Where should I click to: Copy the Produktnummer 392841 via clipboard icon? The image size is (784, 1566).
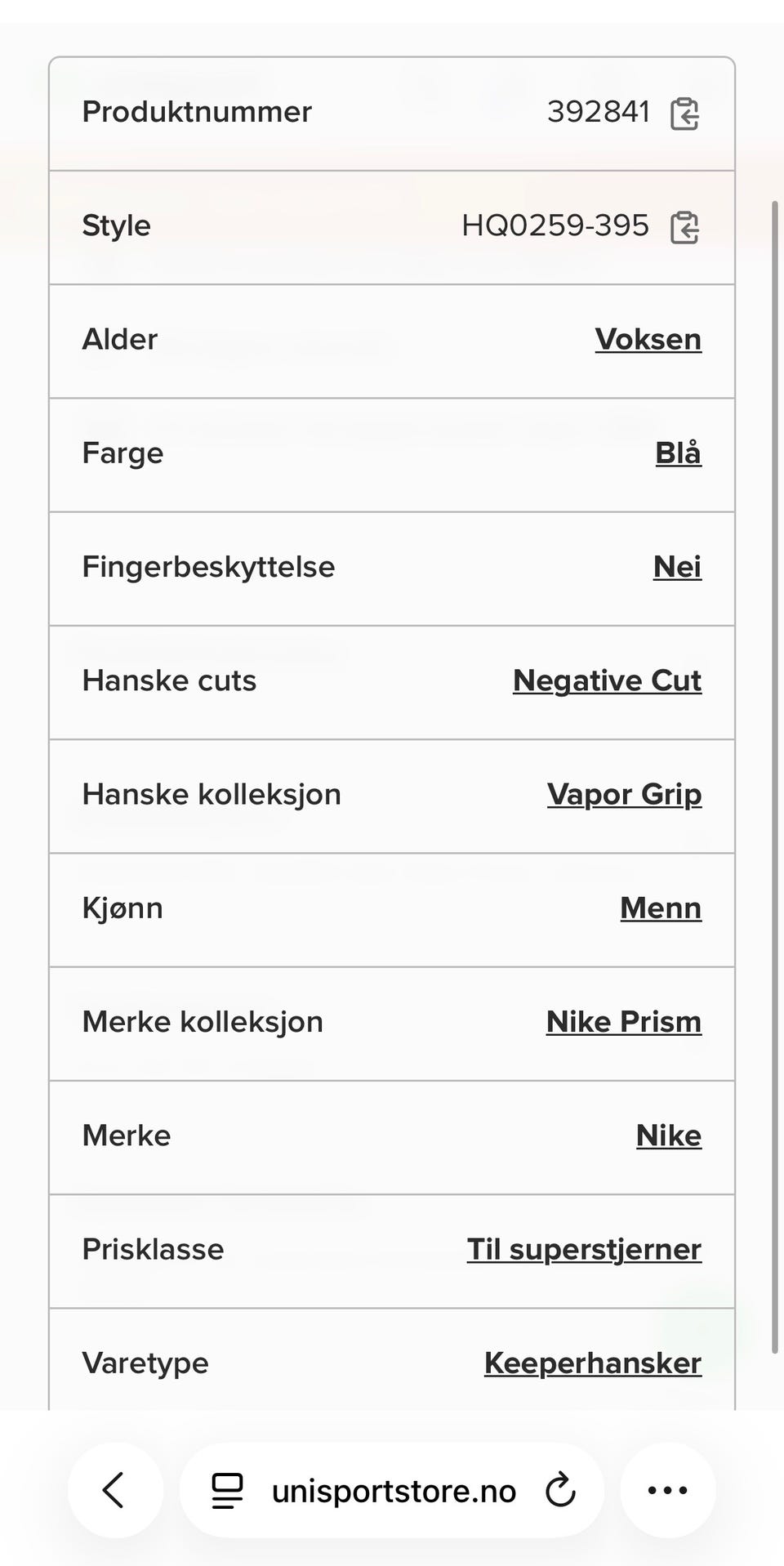point(684,114)
